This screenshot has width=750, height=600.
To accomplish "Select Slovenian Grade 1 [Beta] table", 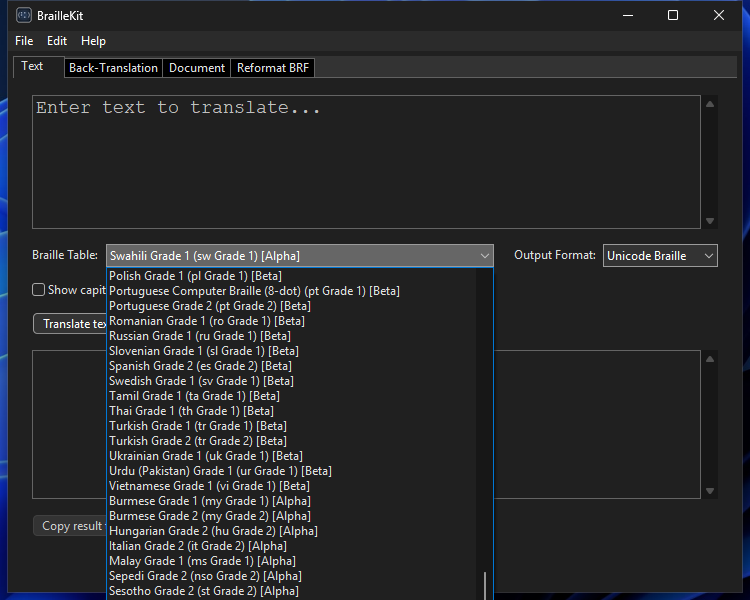I will (291, 351).
